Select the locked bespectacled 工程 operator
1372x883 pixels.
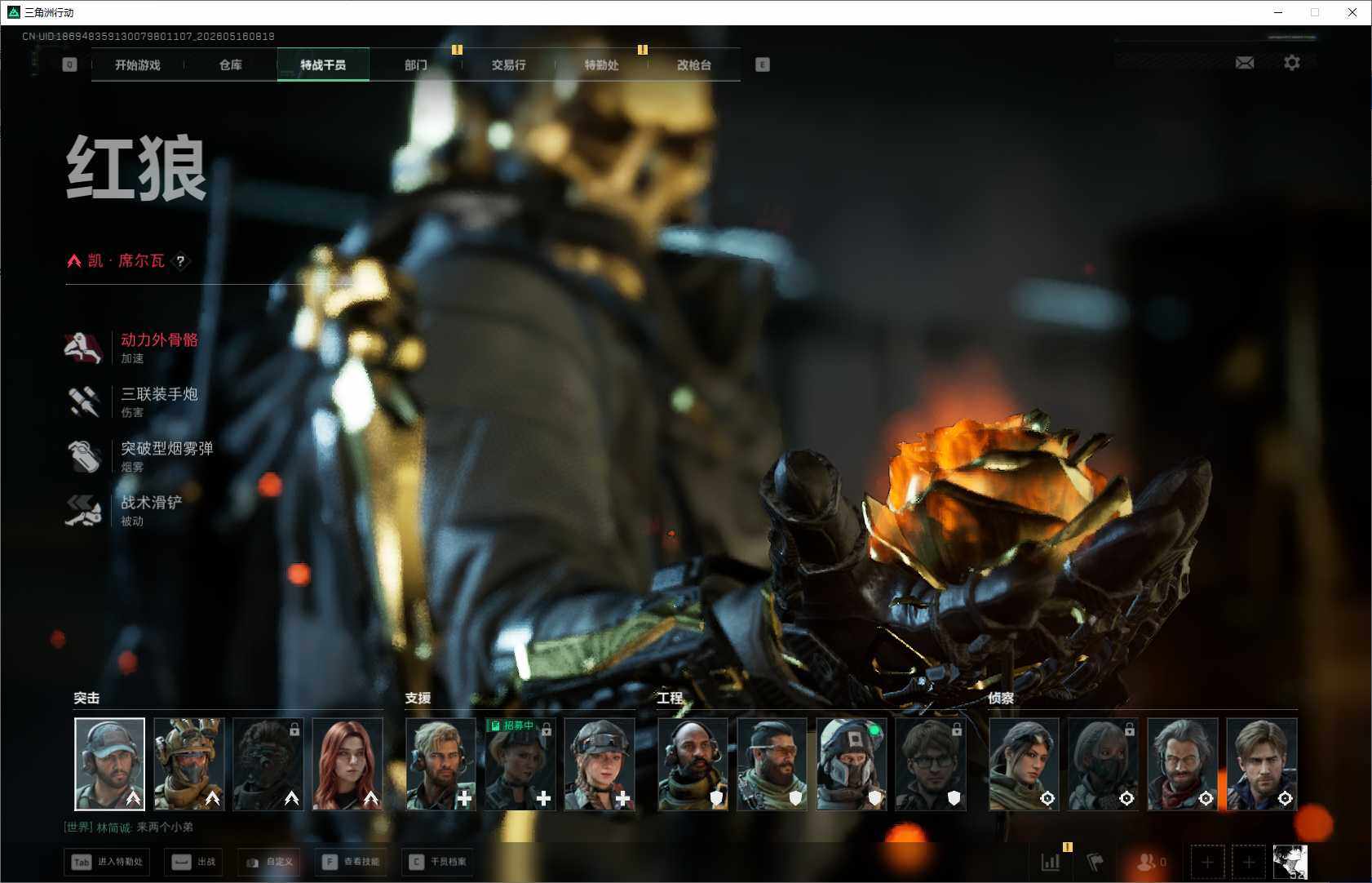click(x=930, y=764)
